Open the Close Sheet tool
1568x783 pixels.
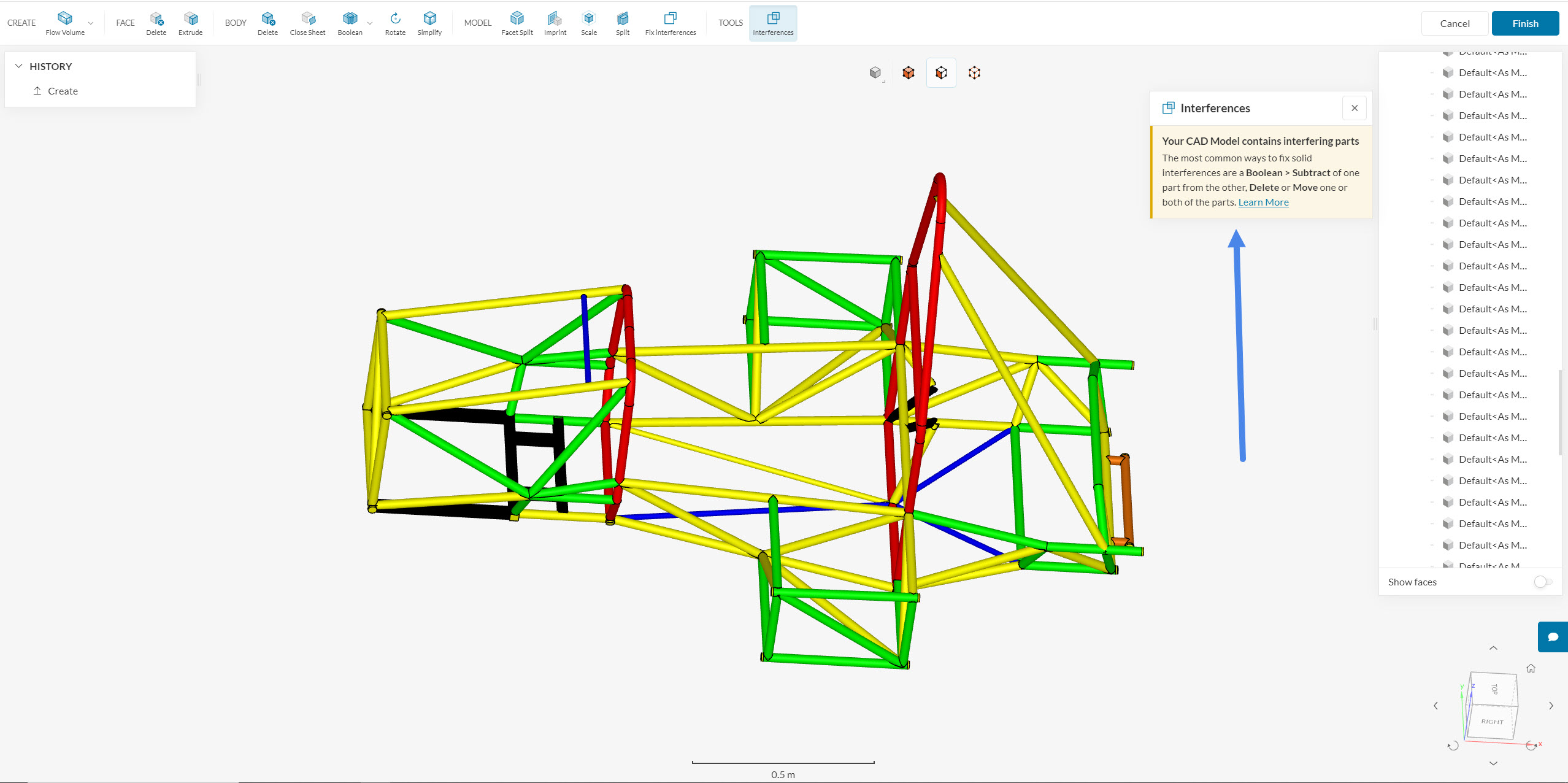point(307,23)
